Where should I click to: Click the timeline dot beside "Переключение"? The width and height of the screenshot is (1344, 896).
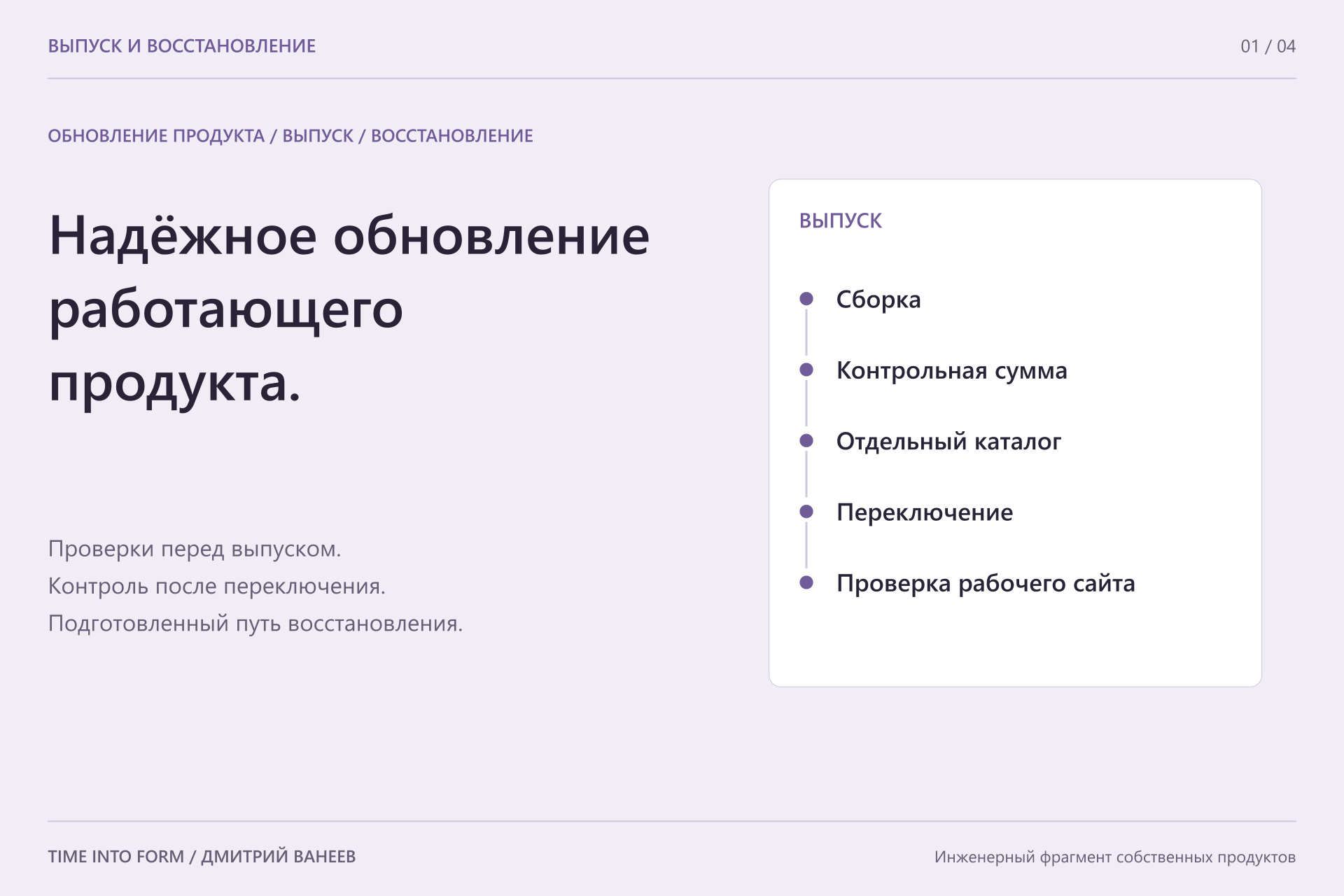pyautogui.click(x=806, y=512)
